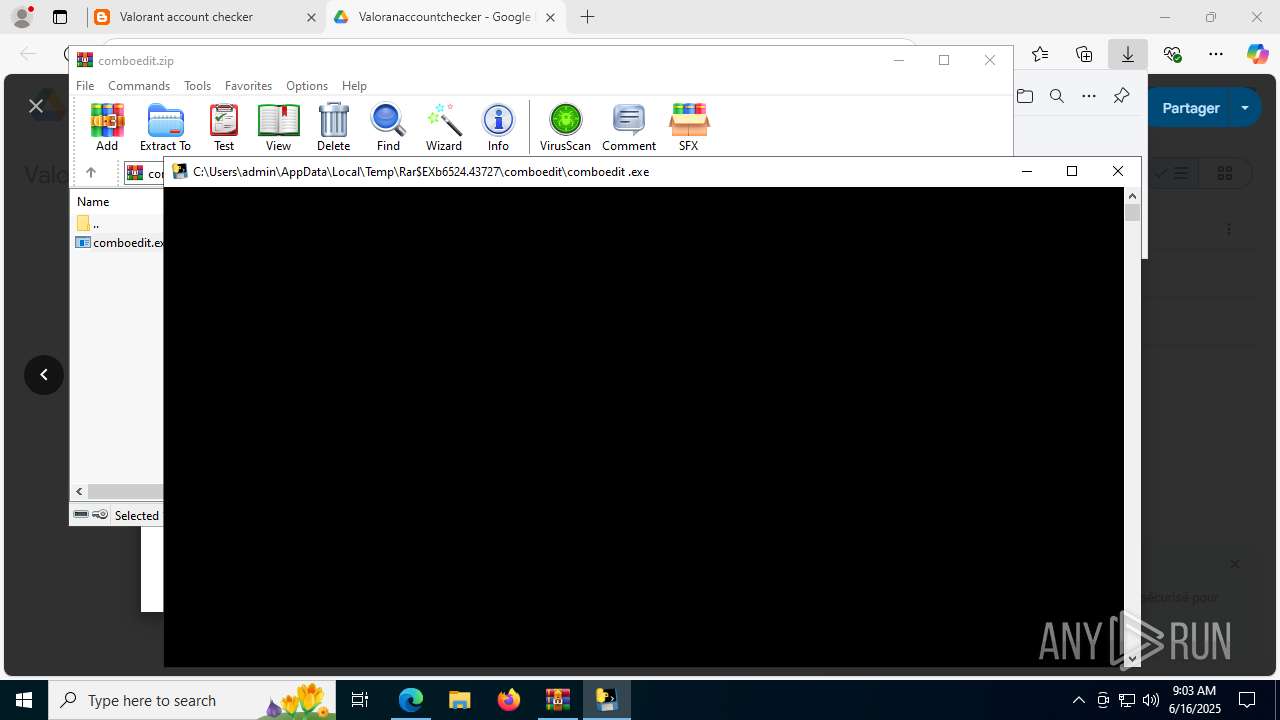Image resolution: width=1280 pixels, height=720 pixels.
Task: Close the Valoranaccountchecker Google Drive tab
Action: point(550,17)
